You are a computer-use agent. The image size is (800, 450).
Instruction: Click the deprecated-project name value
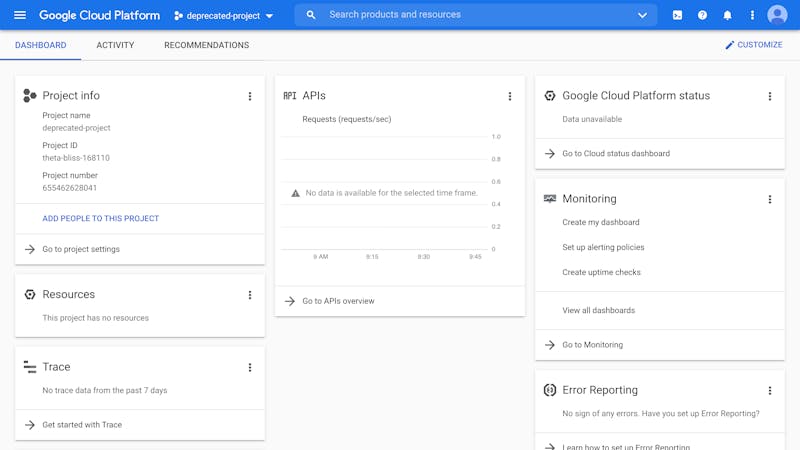click(76, 128)
